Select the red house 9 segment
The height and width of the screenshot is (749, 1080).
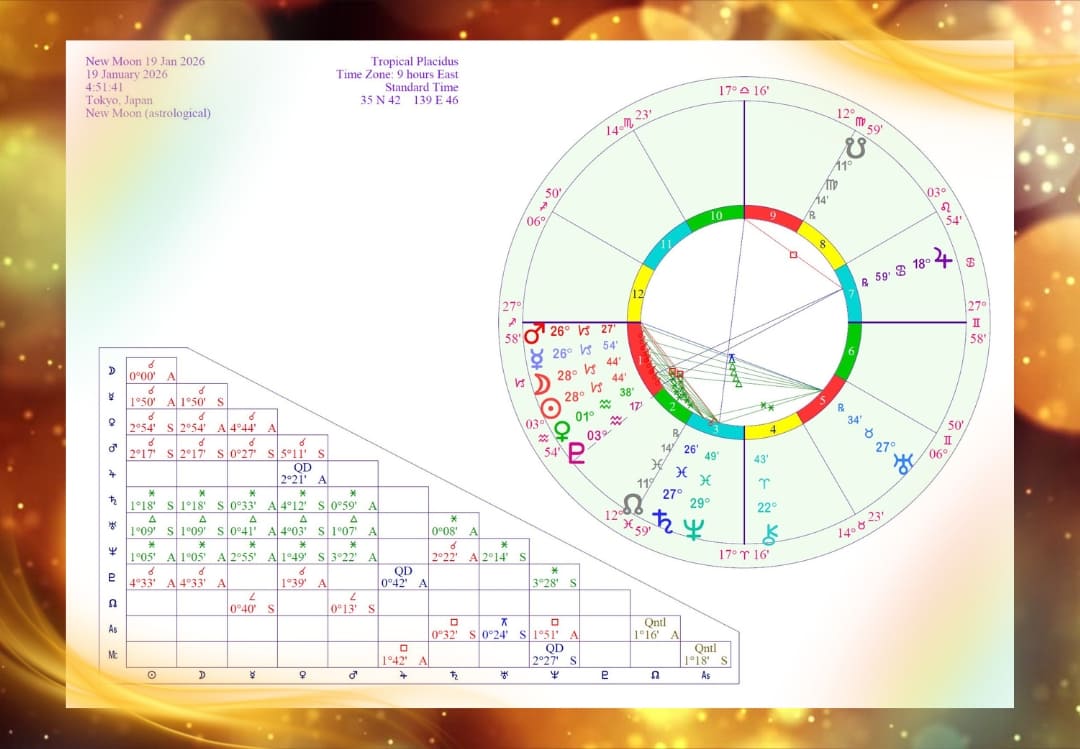(772, 216)
